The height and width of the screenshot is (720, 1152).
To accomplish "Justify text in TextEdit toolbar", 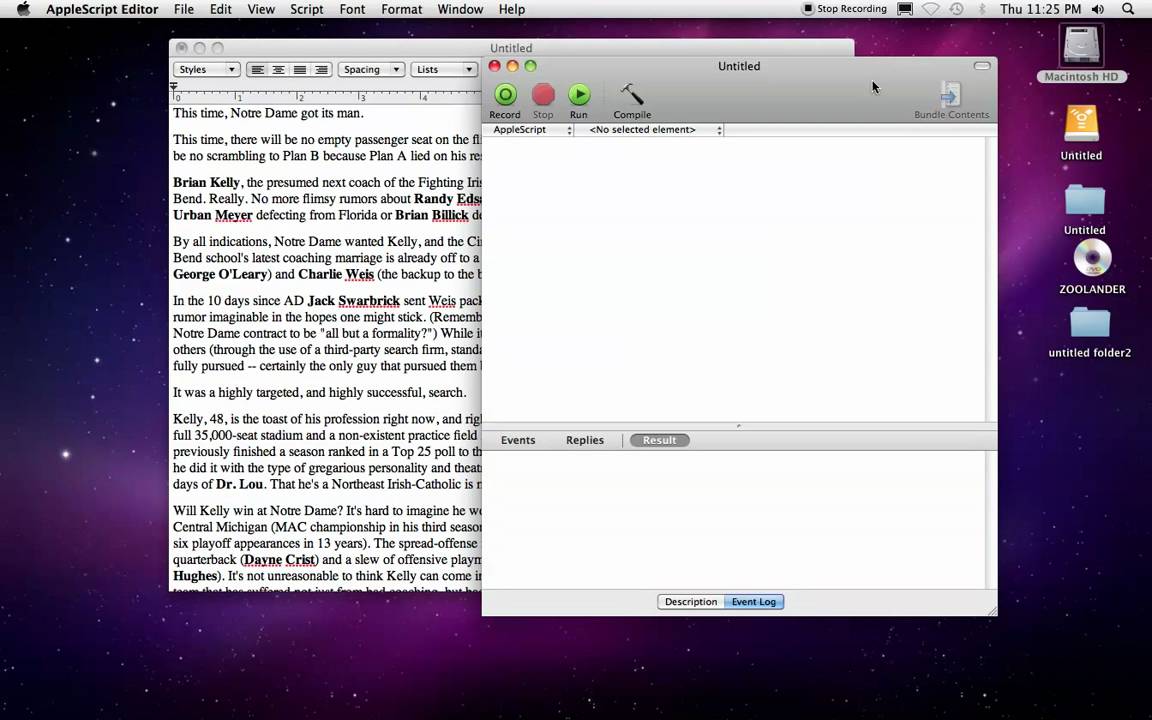I will (x=300, y=70).
